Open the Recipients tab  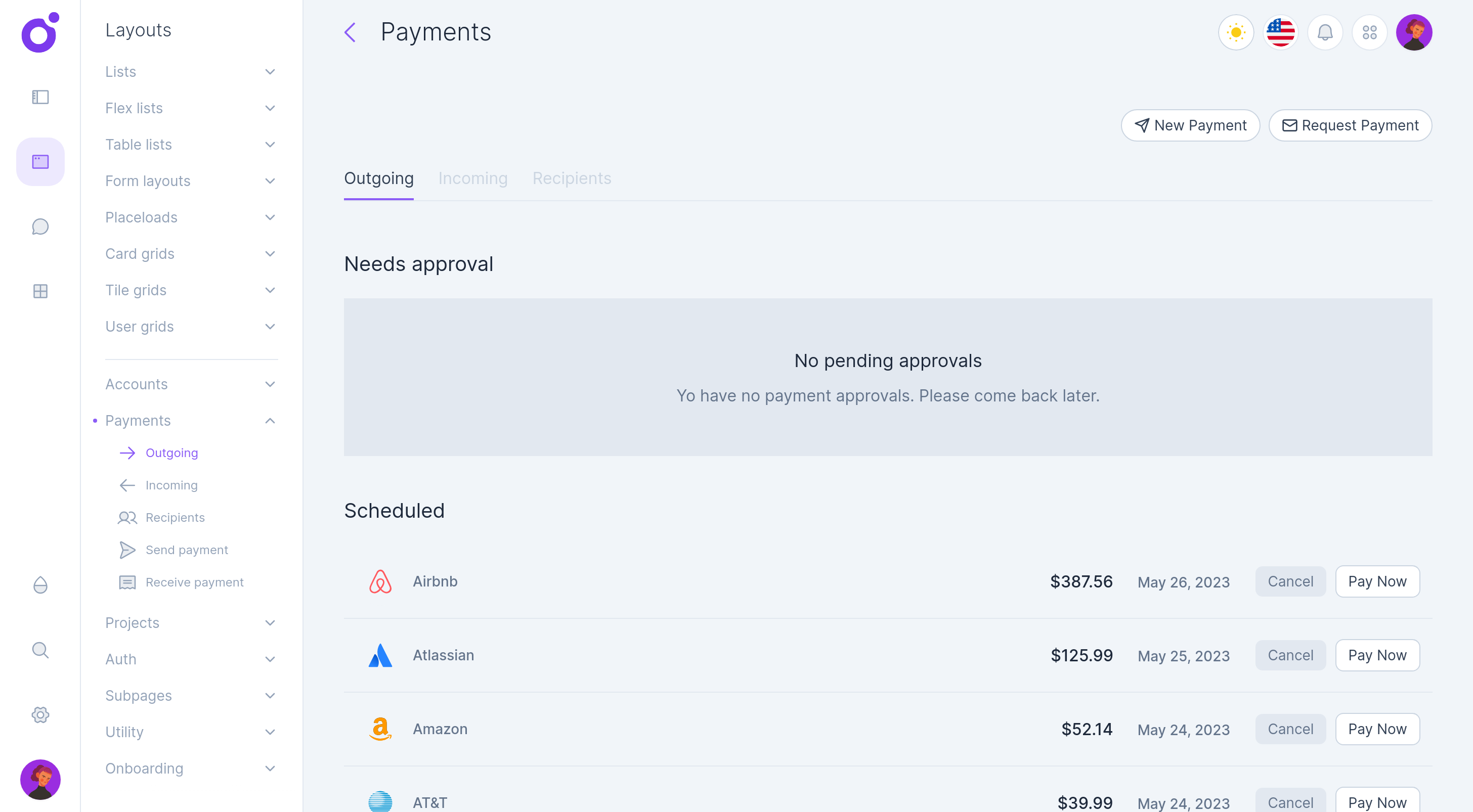(572, 178)
